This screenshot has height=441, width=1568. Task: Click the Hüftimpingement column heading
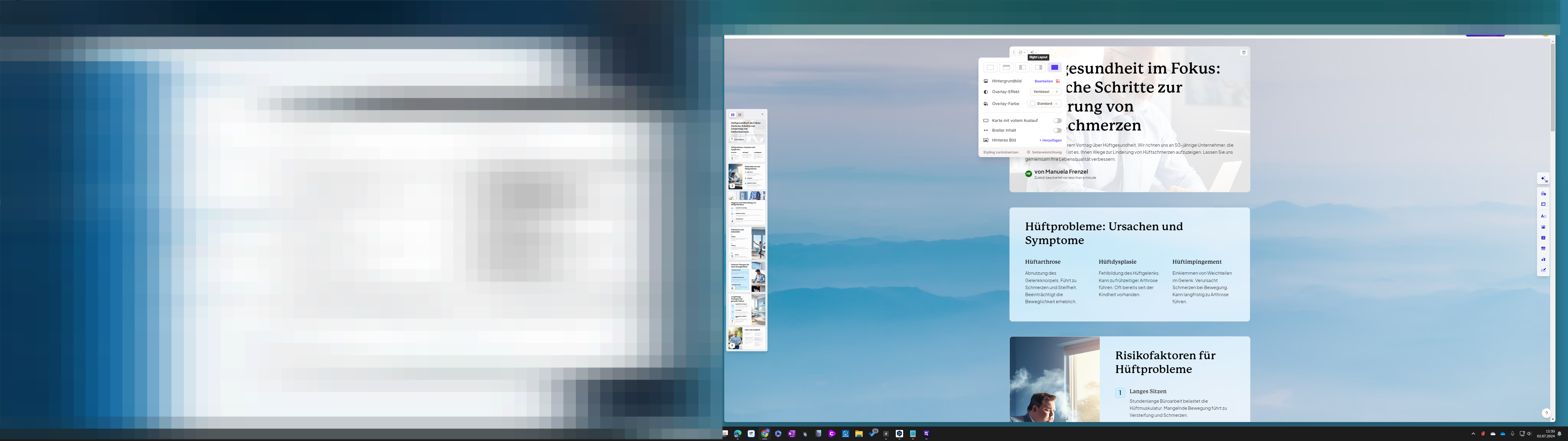[x=1197, y=262]
